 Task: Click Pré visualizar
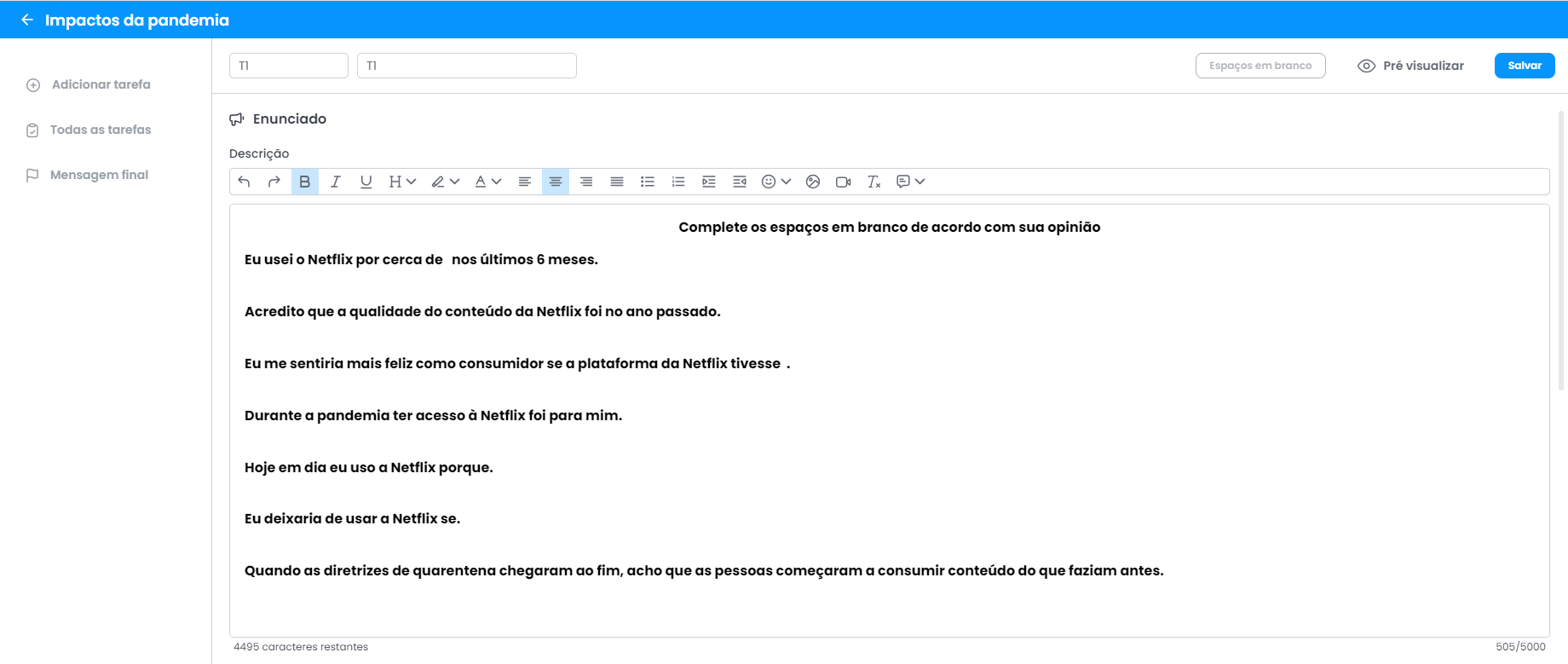click(x=1410, y=66)
